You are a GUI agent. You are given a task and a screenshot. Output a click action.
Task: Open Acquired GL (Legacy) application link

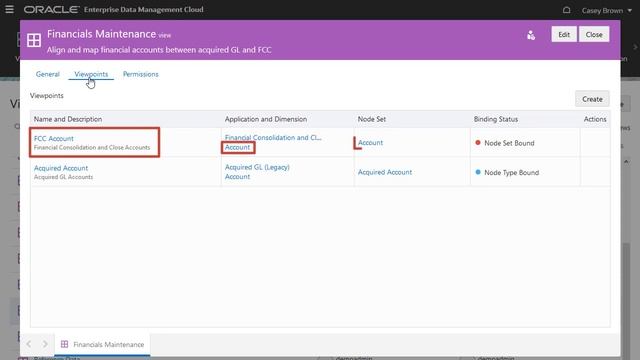point(257,167)
